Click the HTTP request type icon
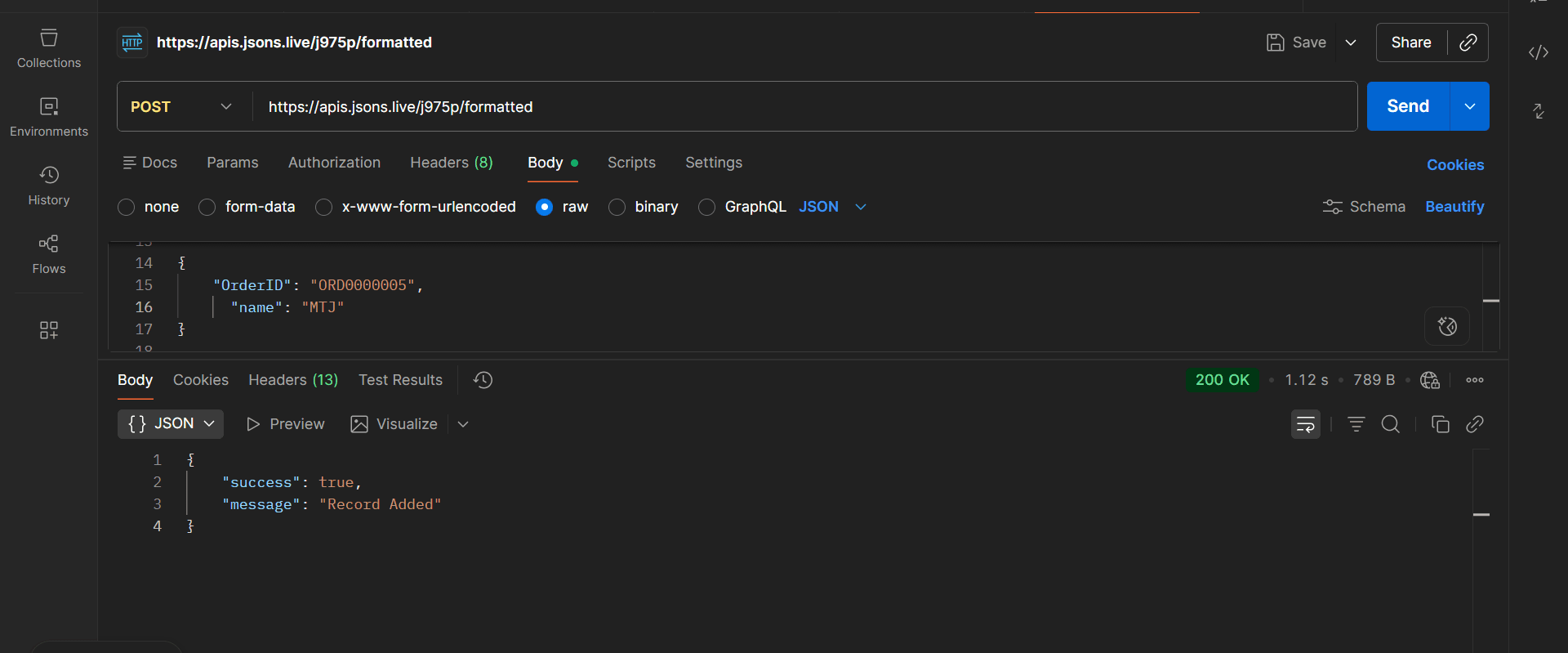The width and height of the screenshot is (1568, 653). coord(132,42)
